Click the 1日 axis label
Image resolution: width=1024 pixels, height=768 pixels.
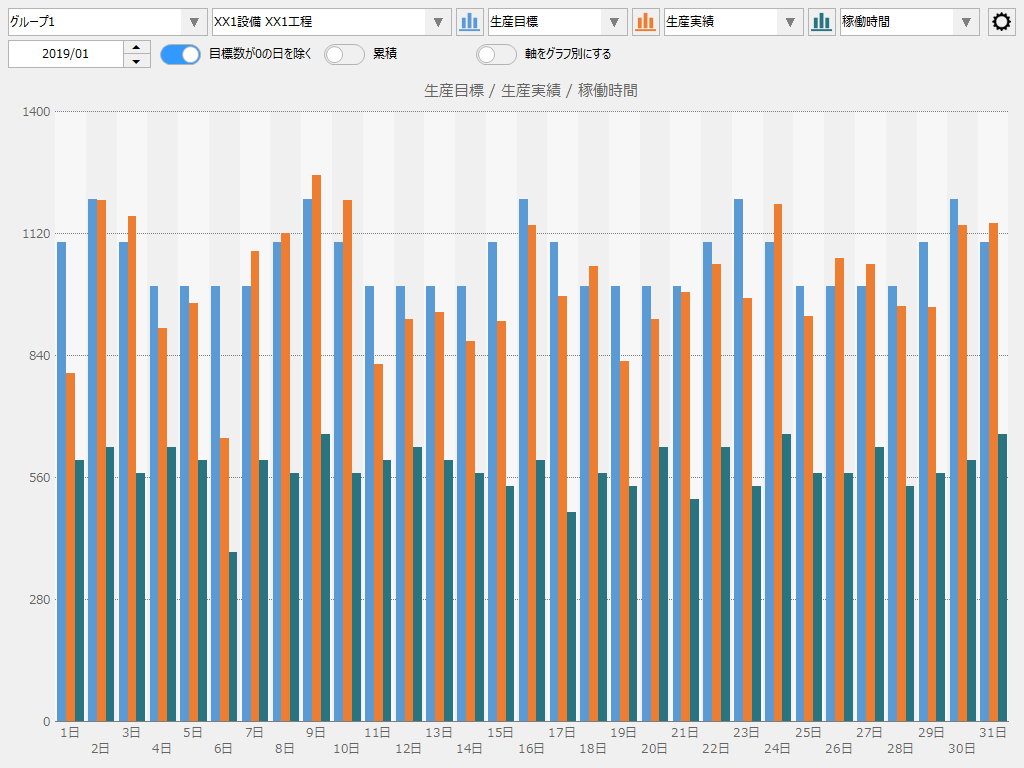coord(70,733)
